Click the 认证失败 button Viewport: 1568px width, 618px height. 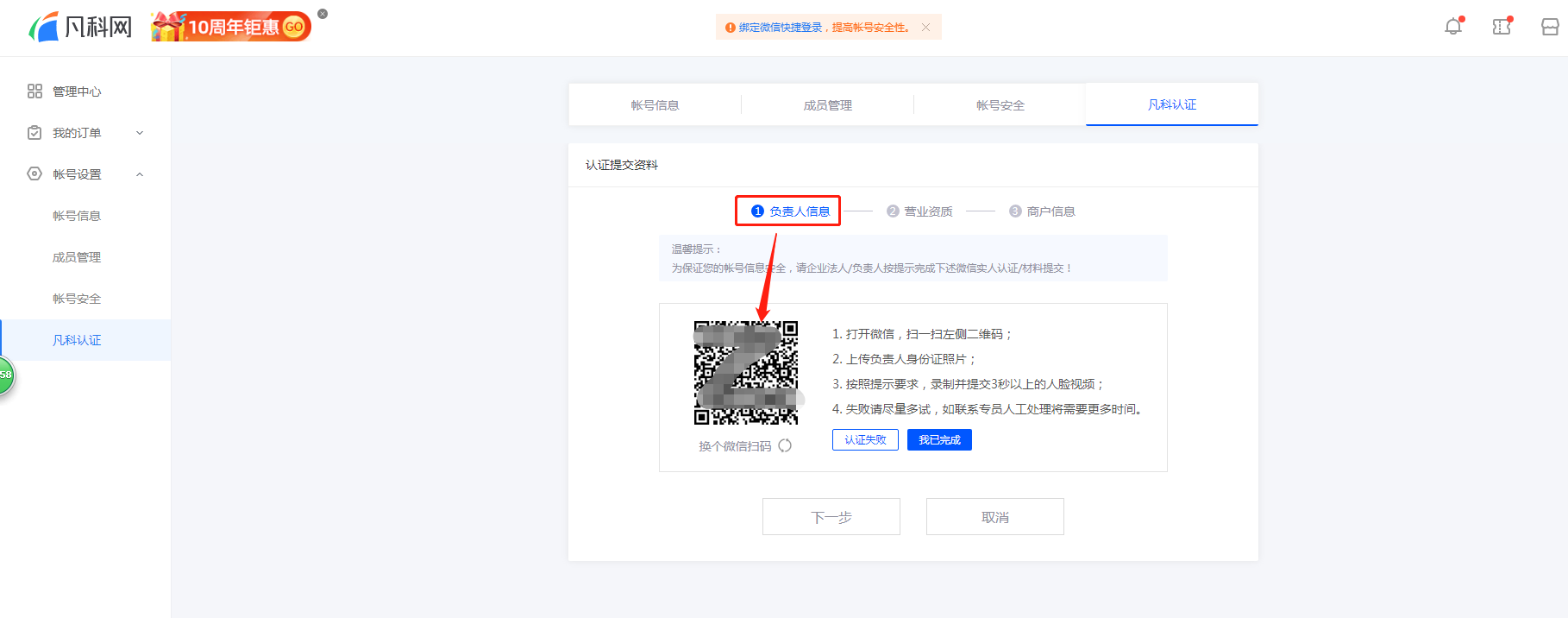(865, 440)
